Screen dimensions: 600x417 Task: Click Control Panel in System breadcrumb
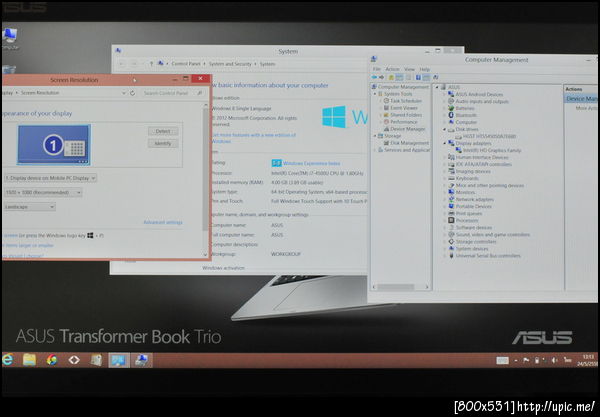point(186,64)
